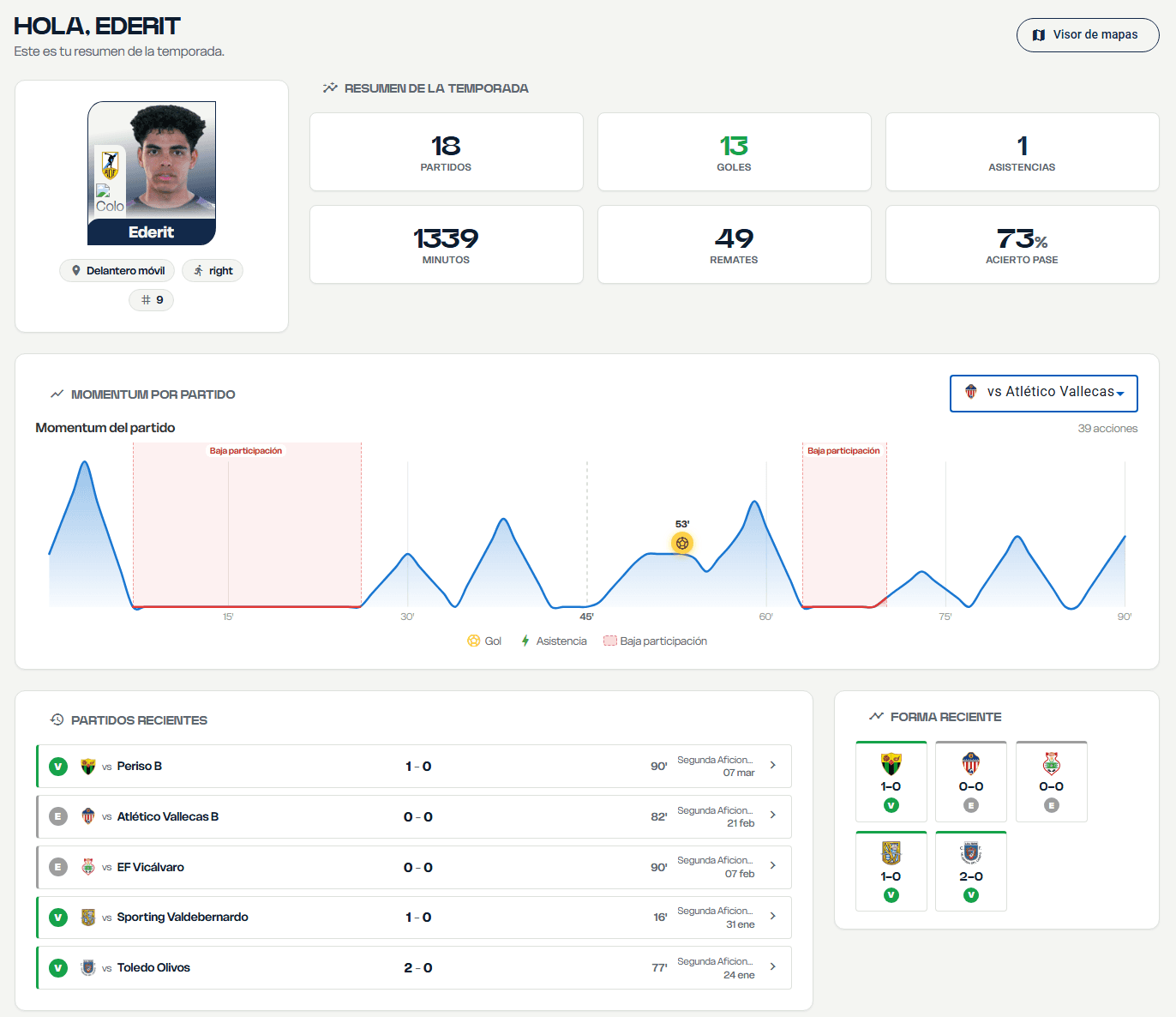
Task: Click the 1-0 form card with gold-blue striped crest
Action: click(x=891, y=871)
